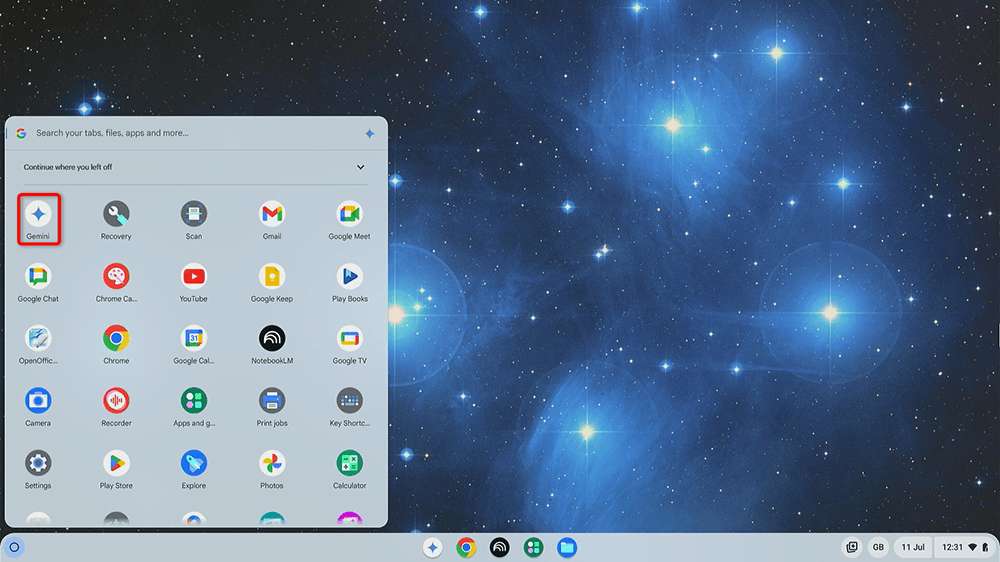
Task: Open the Settings app
Action: 38,470
